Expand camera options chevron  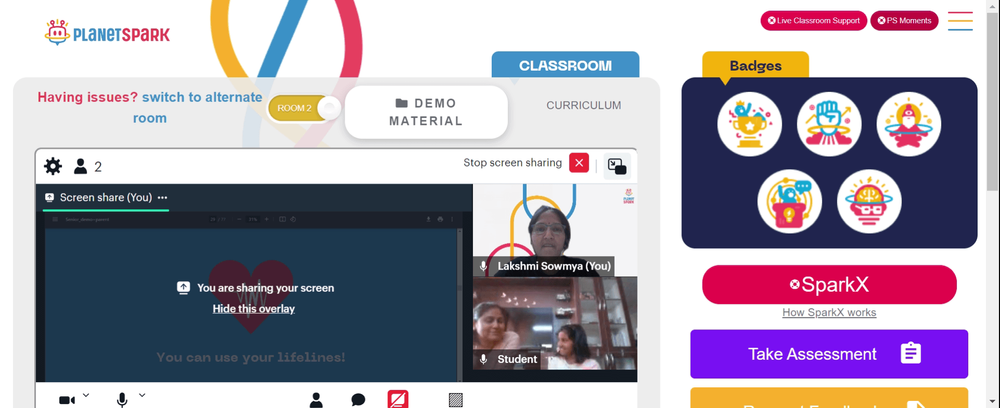[86, 395]
